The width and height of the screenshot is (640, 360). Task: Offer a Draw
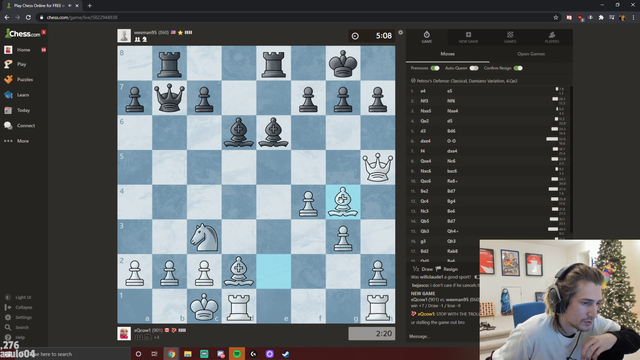tap(423, 269)
